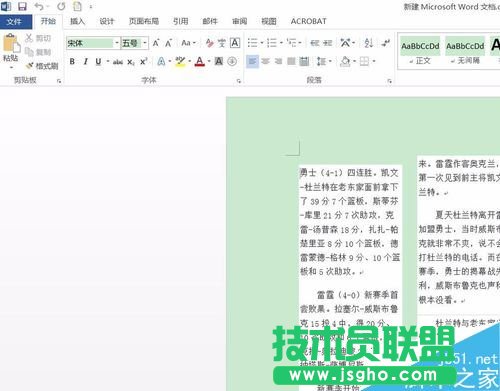
Task: Click the Copy icon in clipboard group
Action: click(29, 52)
